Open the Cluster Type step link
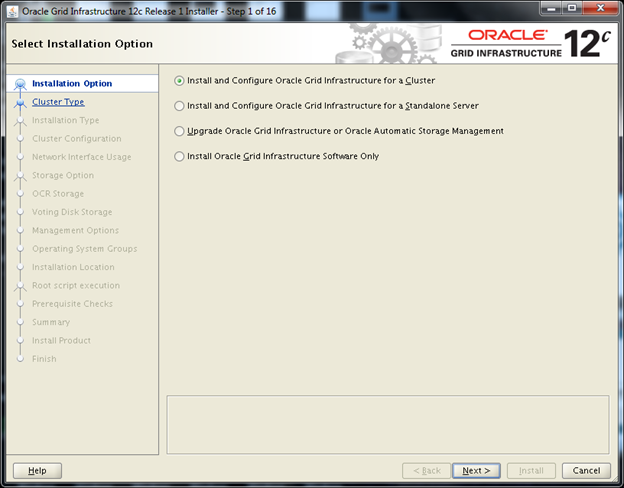 point(58,102)
